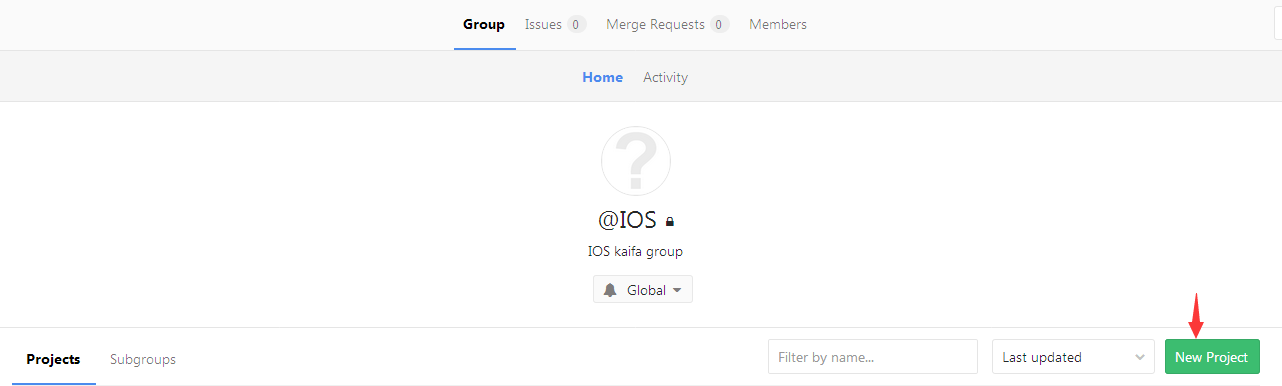Click the bell notification icon

[610, 290]
